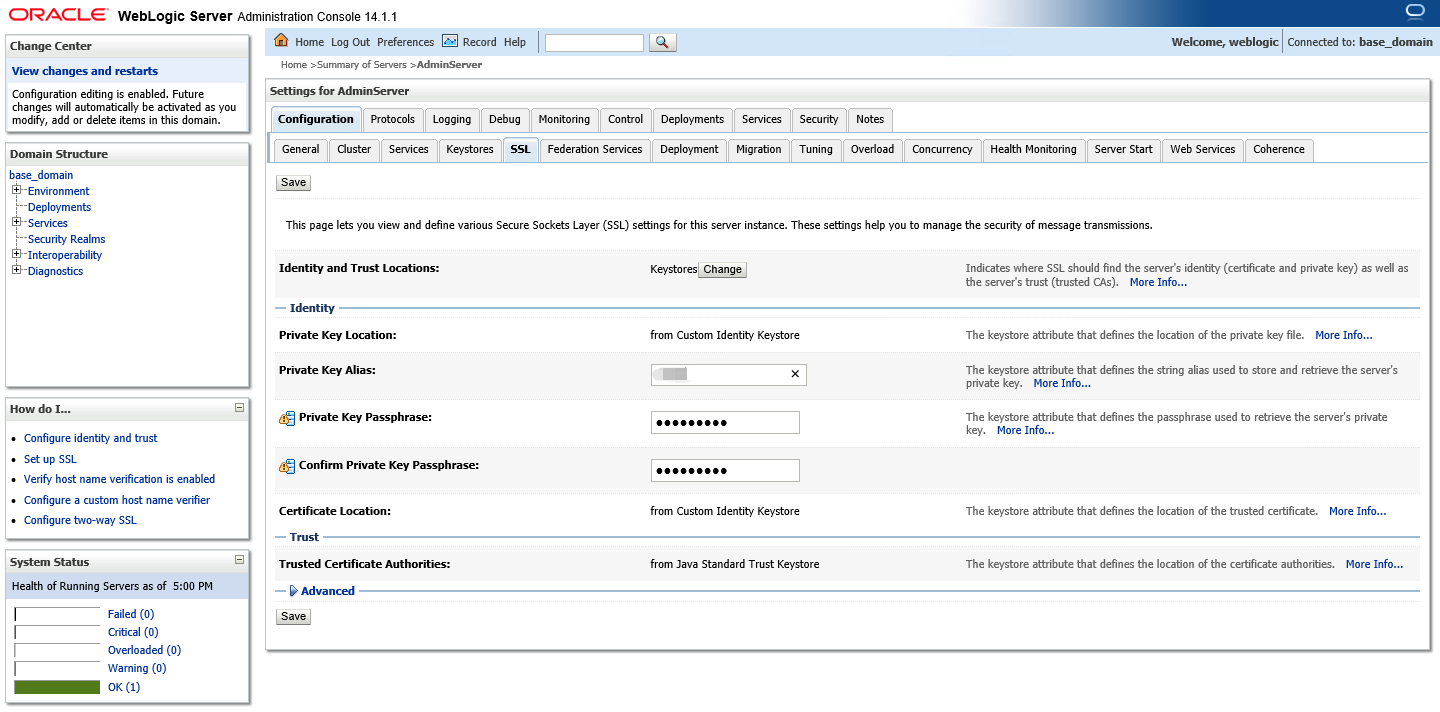Click inside the toolbar search field
Image resolution: width=1440 pixels, height=712 pixels.
click(593, 42)
